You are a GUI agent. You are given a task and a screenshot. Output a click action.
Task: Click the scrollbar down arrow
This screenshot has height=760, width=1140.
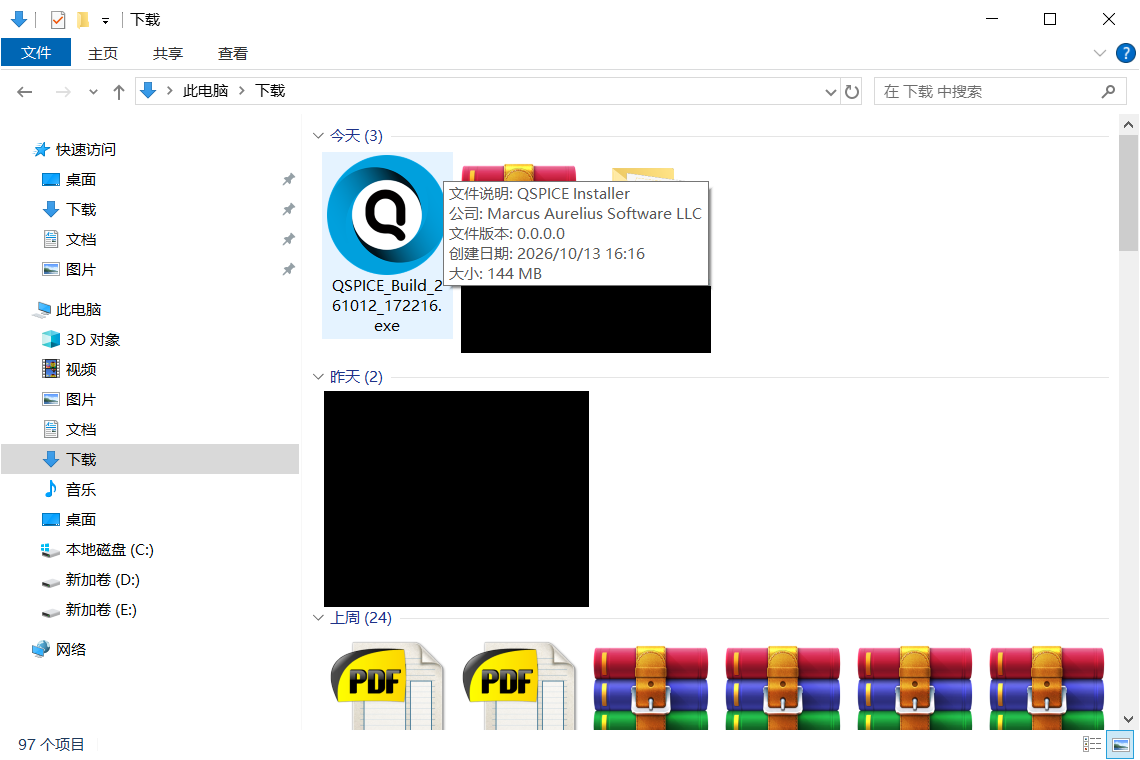click(x=1128, y=719)
